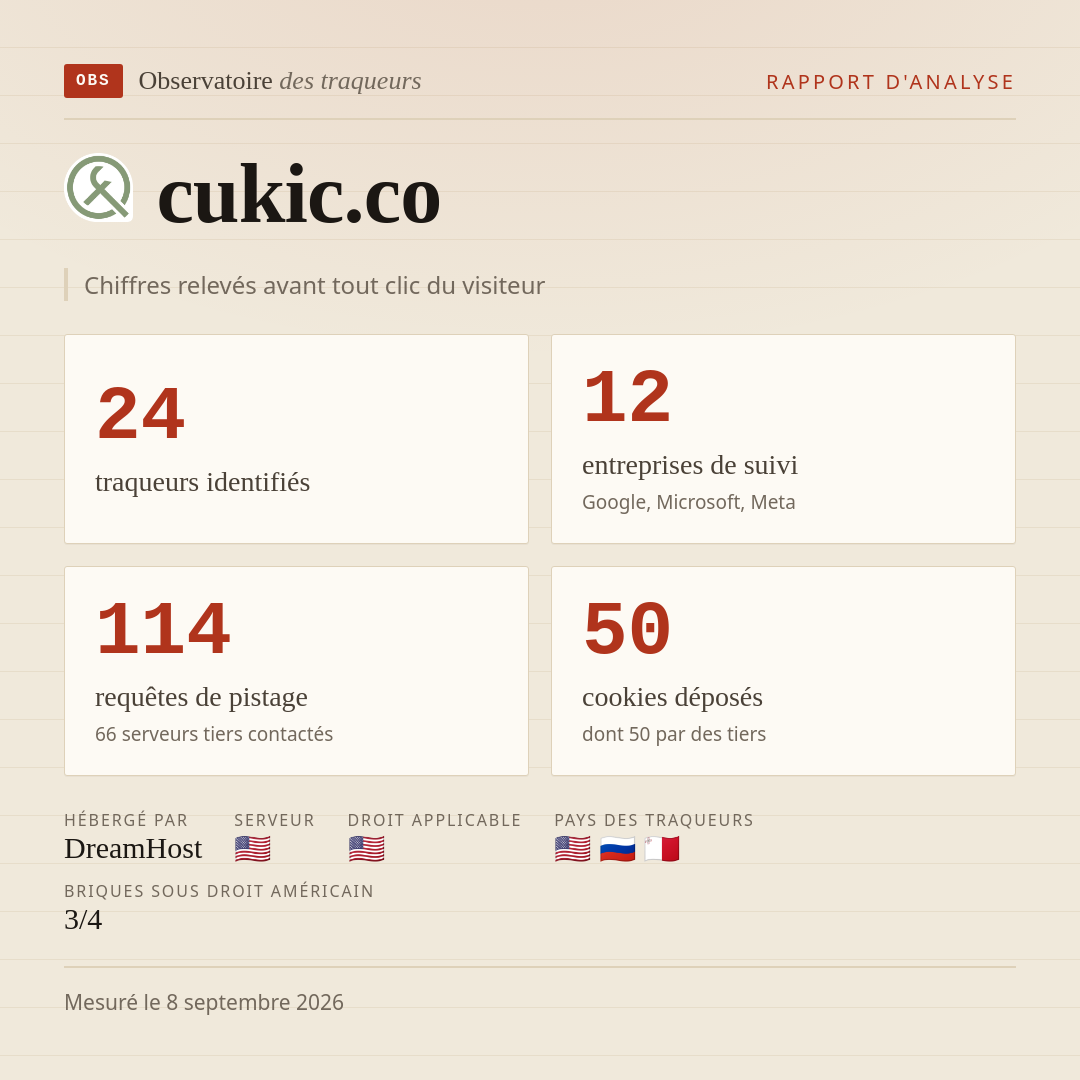
Task: Click the BRIQUES SOUS DROIT AMÉRICAIN label
Action: [x=219, y=891]
